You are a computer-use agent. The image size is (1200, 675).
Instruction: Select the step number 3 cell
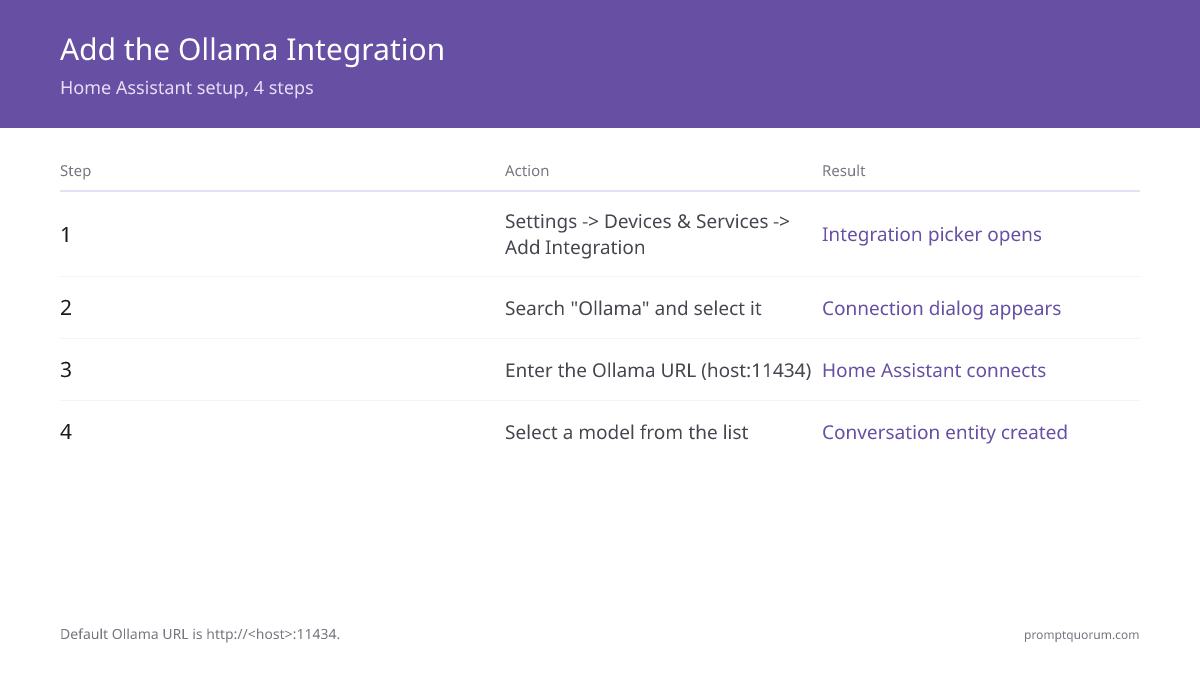(66, 370)
